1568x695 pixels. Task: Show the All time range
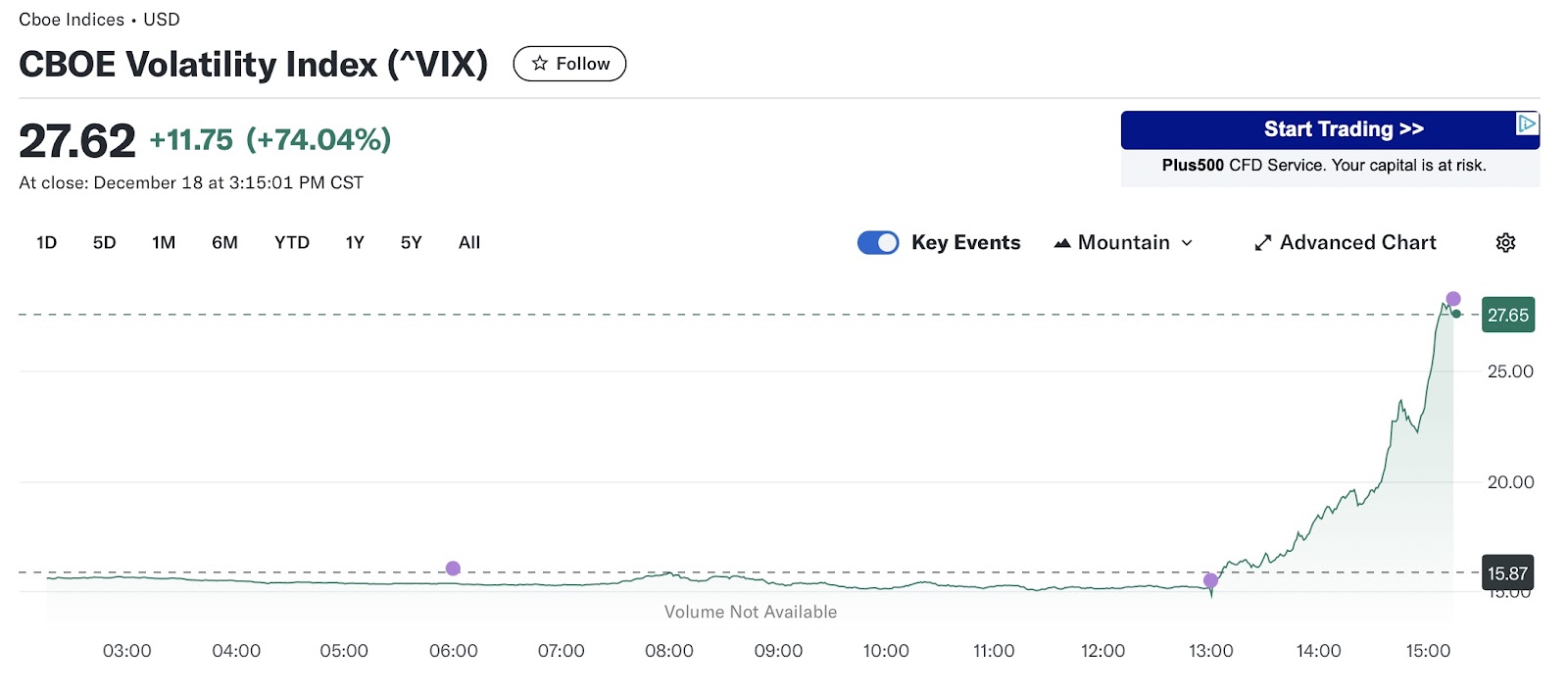(x=469, y=243)
